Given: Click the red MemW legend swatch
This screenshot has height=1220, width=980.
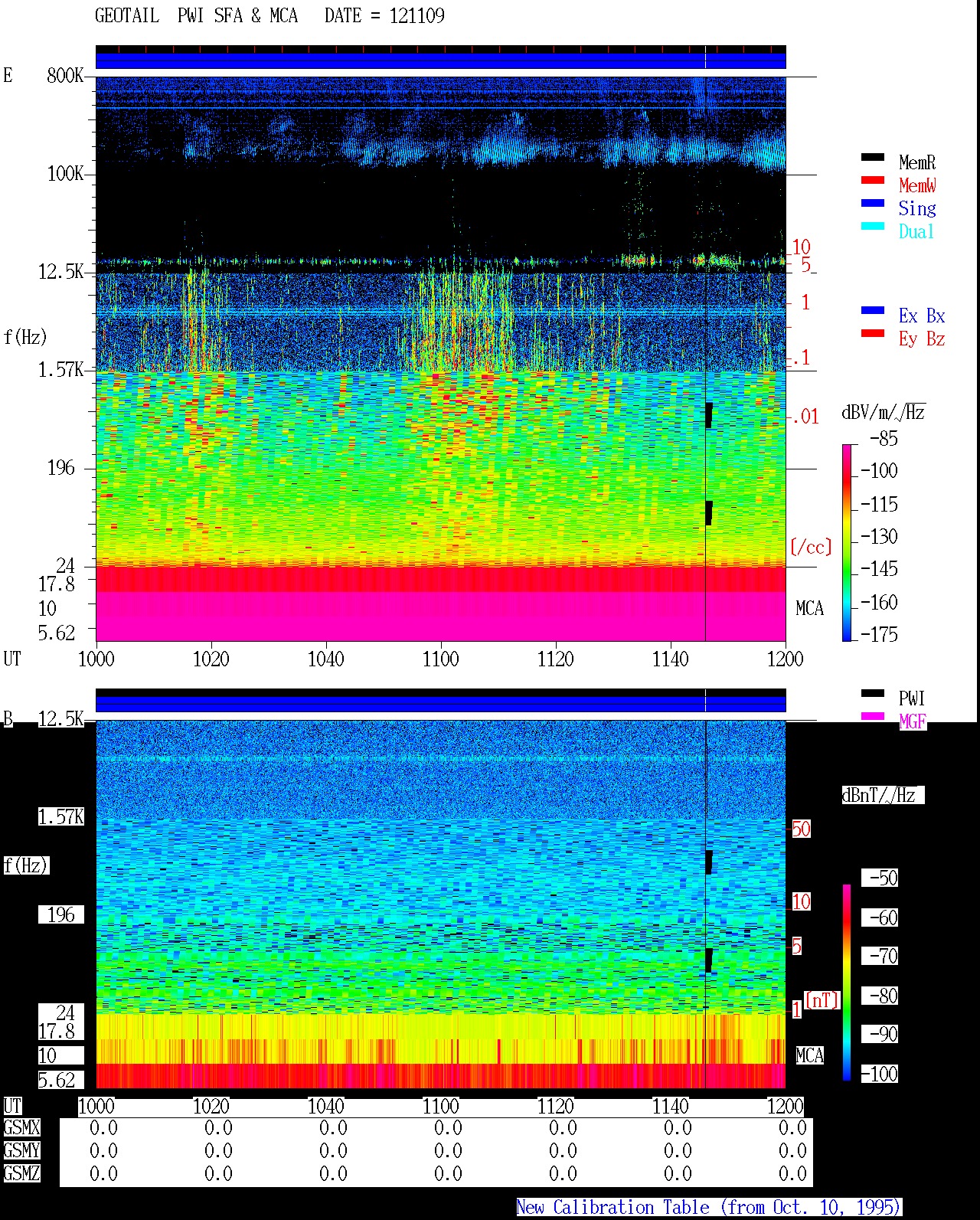Looking at the screenshot, I should point(872,180).
